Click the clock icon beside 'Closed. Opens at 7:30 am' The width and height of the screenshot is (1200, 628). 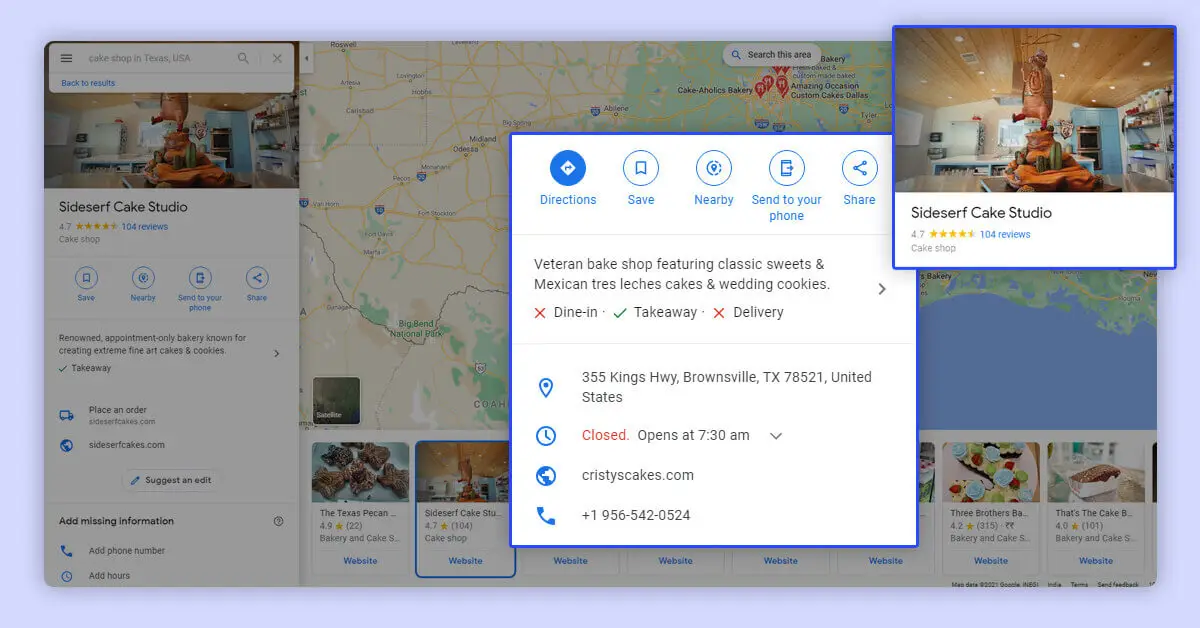tap(546, 436)
